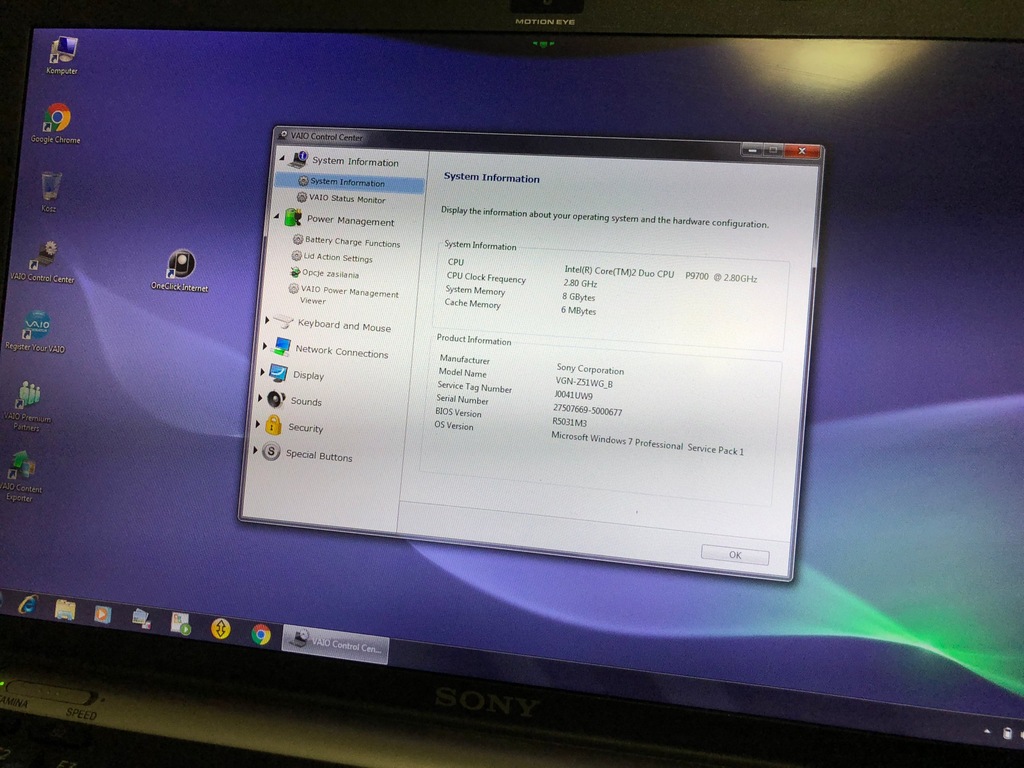This screenshot has width=1024, height=768.
Task: Launch Google Chrome from the desktop
Action: (x=56, y=123)
